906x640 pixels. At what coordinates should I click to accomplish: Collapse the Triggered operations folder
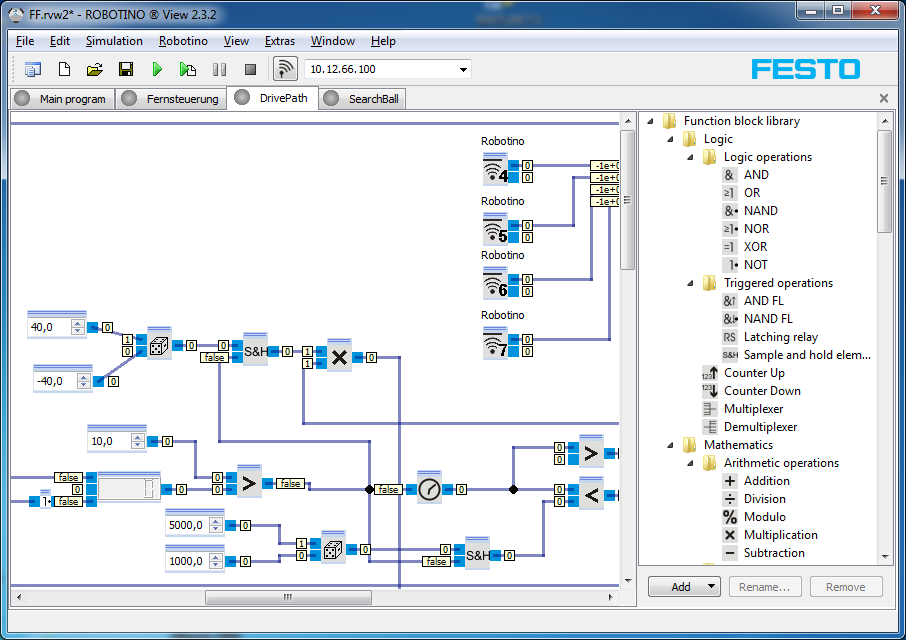690,283
